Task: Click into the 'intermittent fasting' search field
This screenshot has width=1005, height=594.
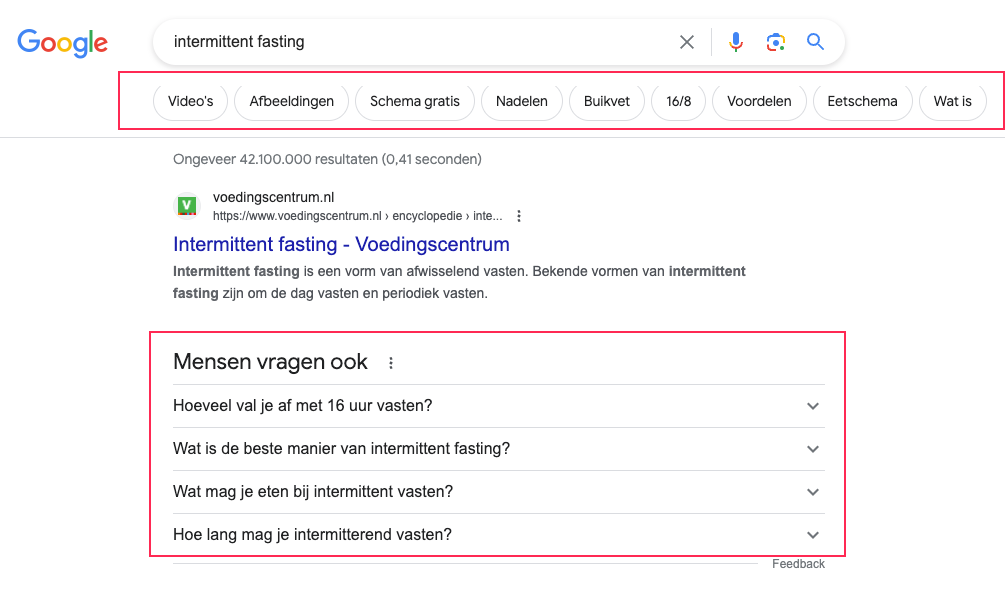Action: (417, 42)
